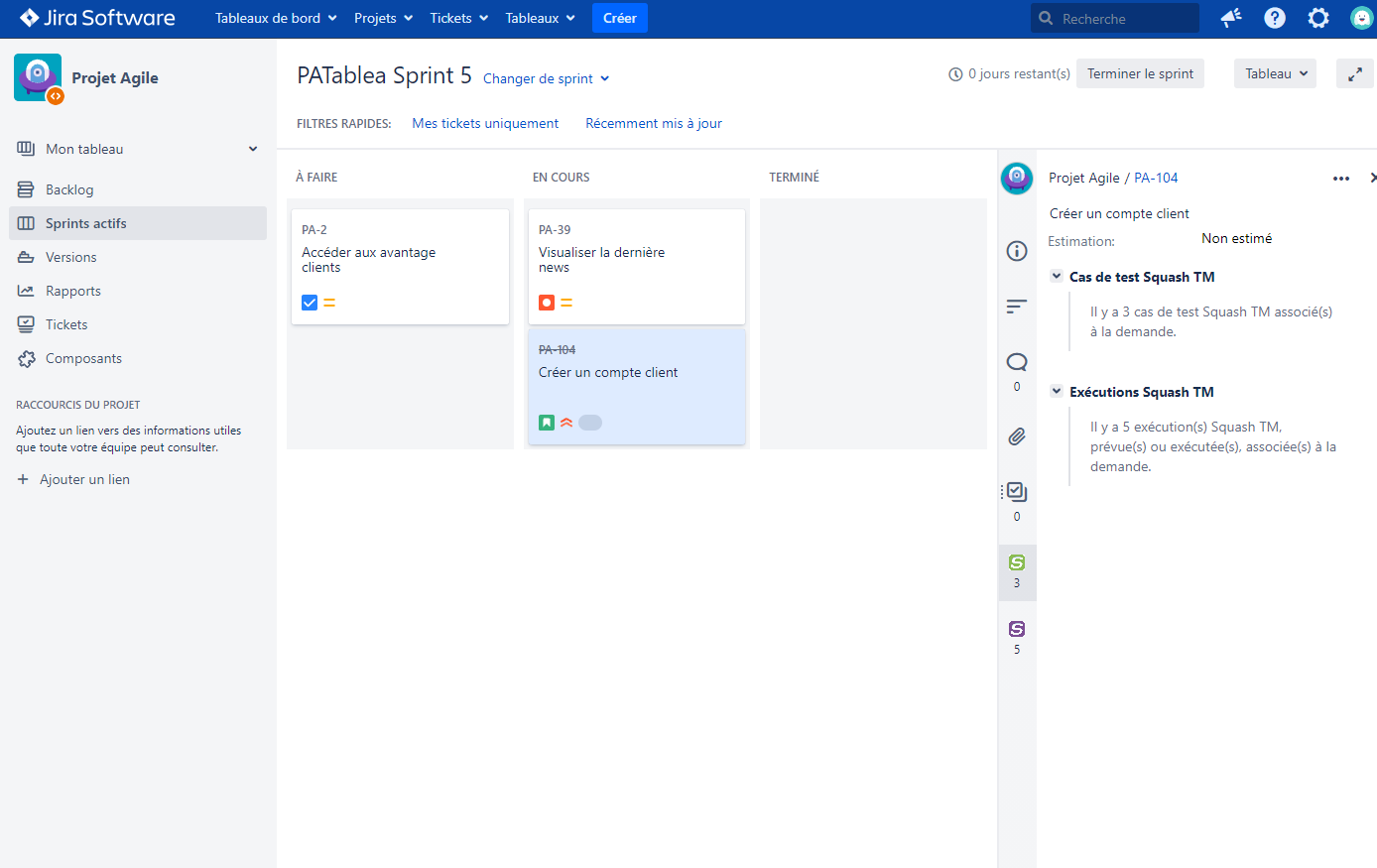1377x868 pixels.
Task: Open the settings gear icon
Action: (x=1318, y=18)
